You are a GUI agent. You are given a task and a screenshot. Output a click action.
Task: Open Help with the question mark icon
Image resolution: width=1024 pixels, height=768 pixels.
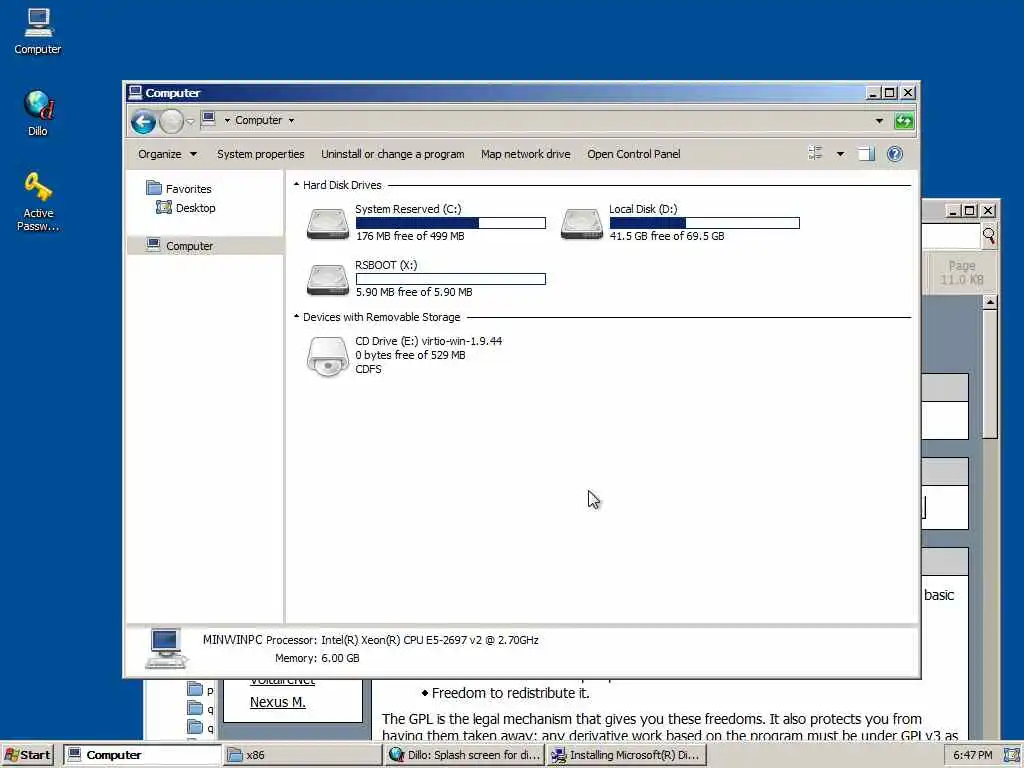point(895,153)
